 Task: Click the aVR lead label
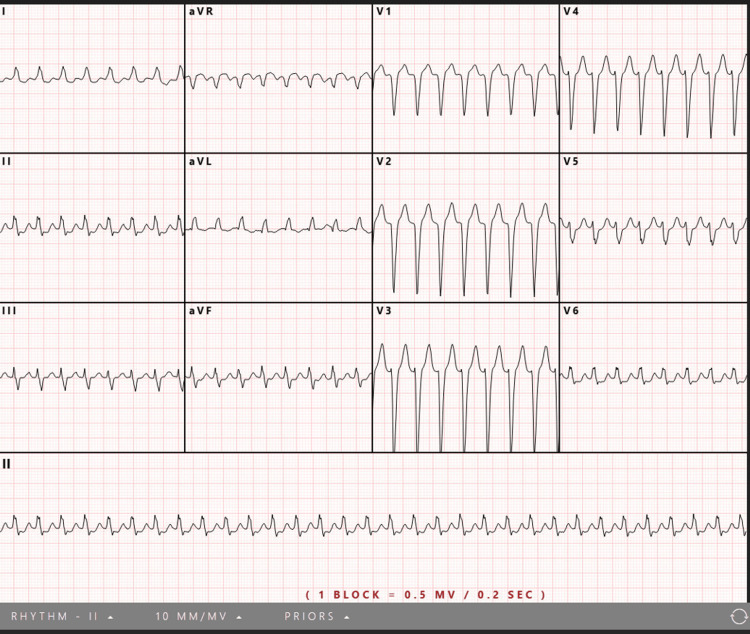tap(201, 11)
